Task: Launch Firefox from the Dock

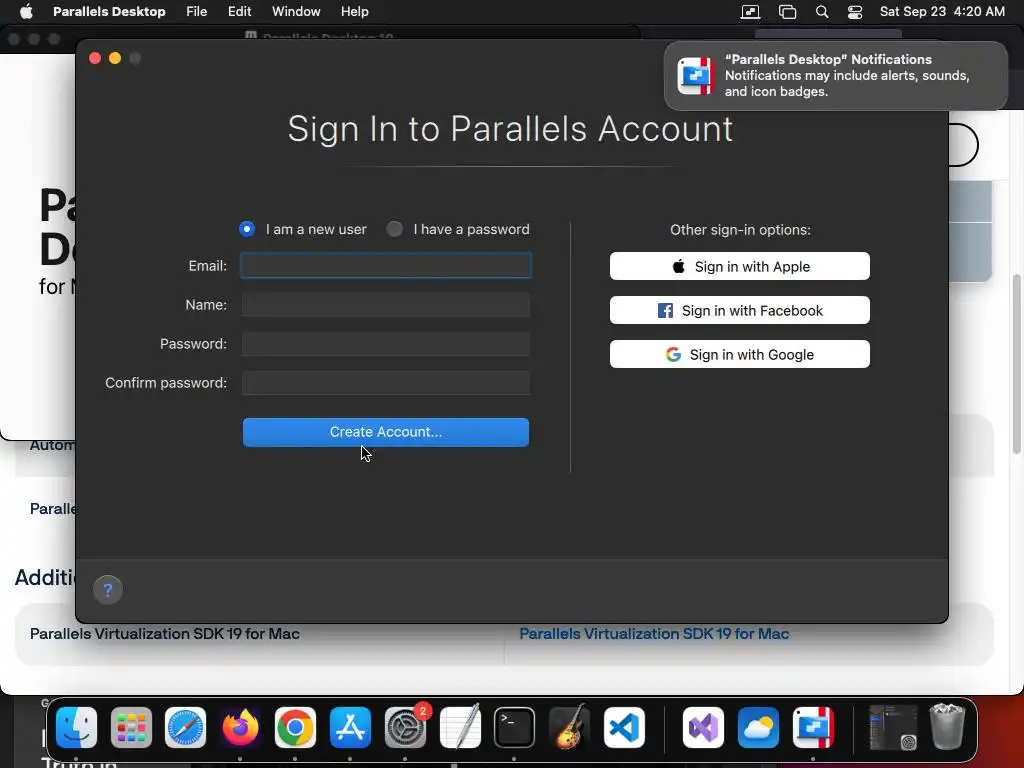Action: 240,728
